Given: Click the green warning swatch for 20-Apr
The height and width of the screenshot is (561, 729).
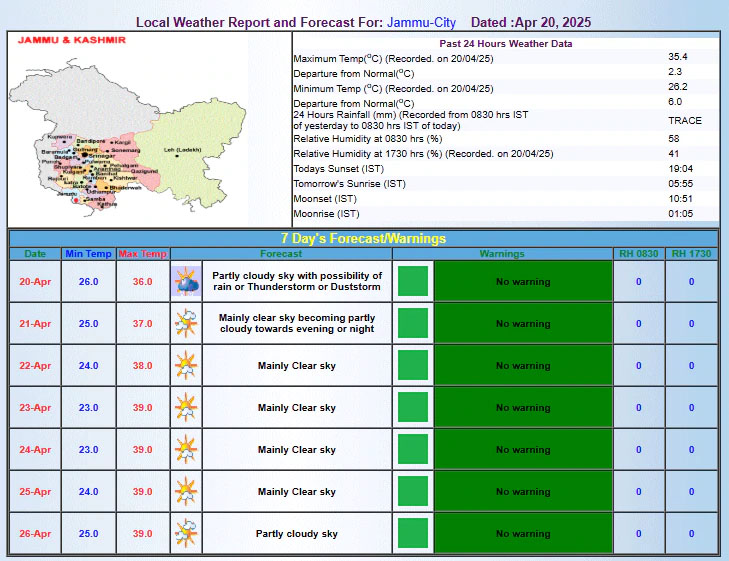Looking at the screenshot, I should 413,282.
